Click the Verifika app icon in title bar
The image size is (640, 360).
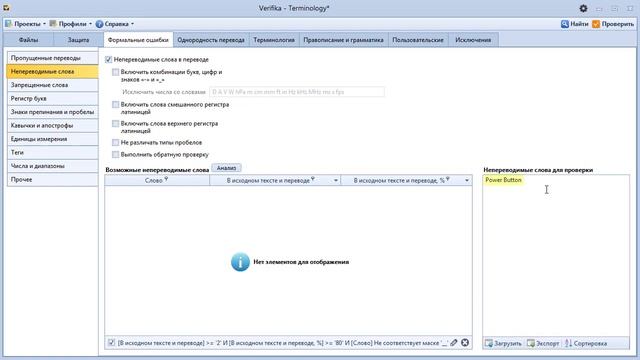click(6, 8)
